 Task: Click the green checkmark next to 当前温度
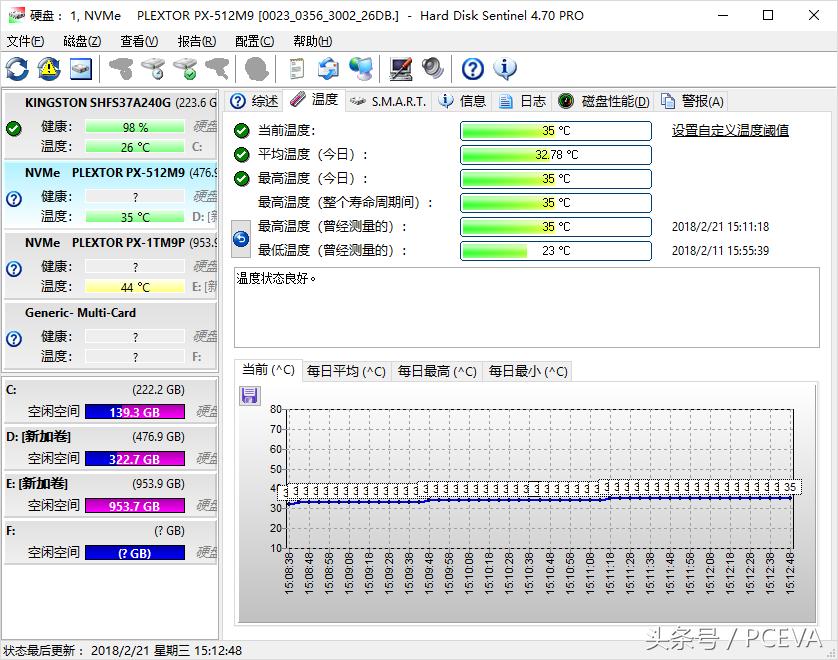click(239, 130)
